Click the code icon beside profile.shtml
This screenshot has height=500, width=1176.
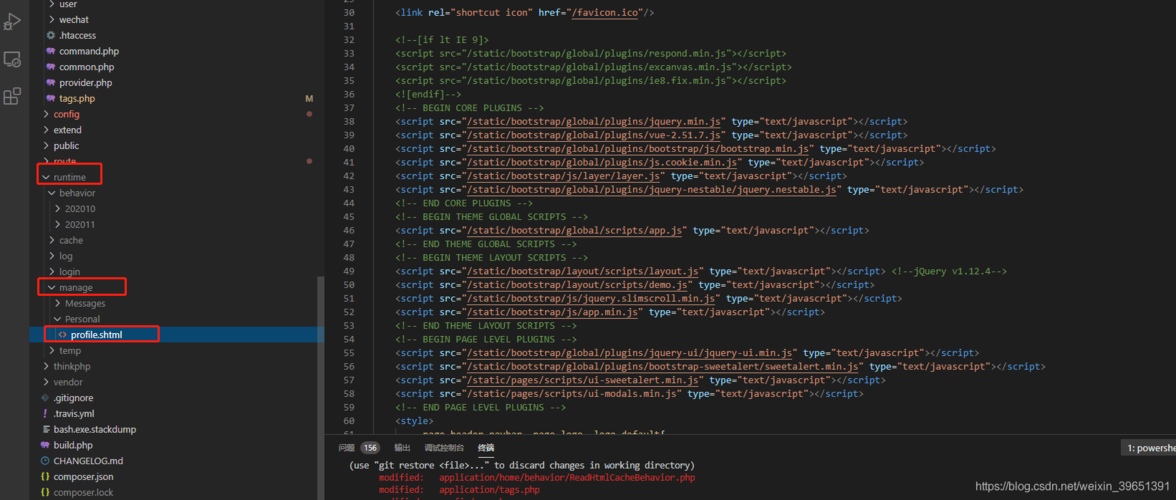click(62, 334)
